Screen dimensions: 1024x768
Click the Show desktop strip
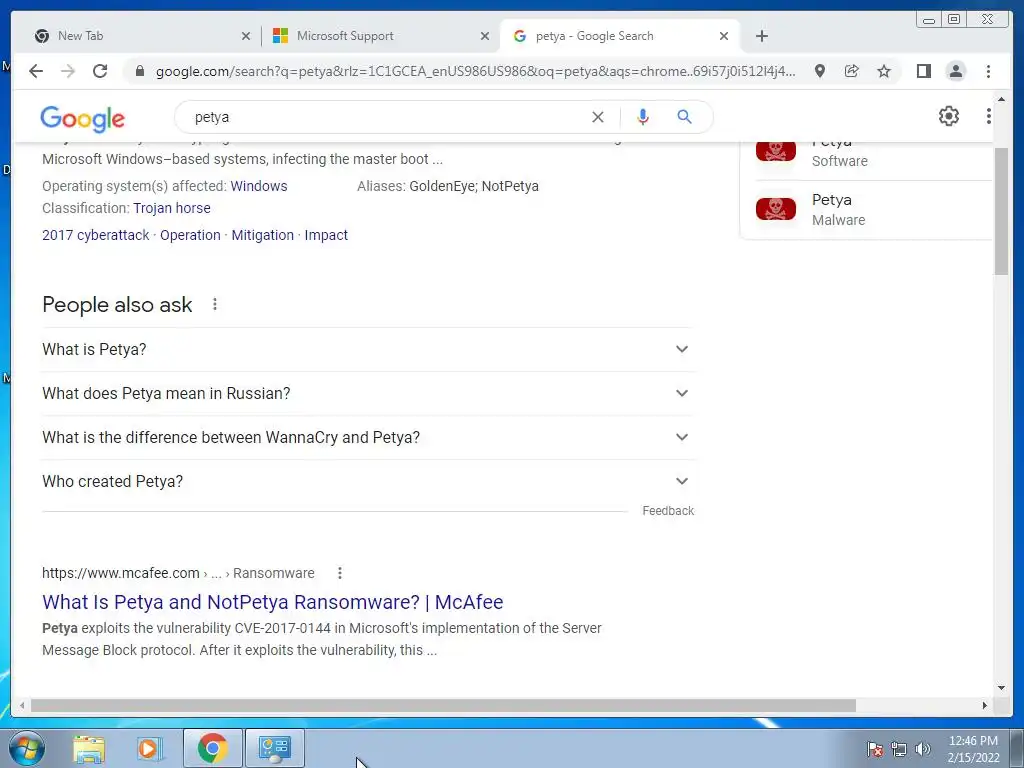(x=1017, y=748)
